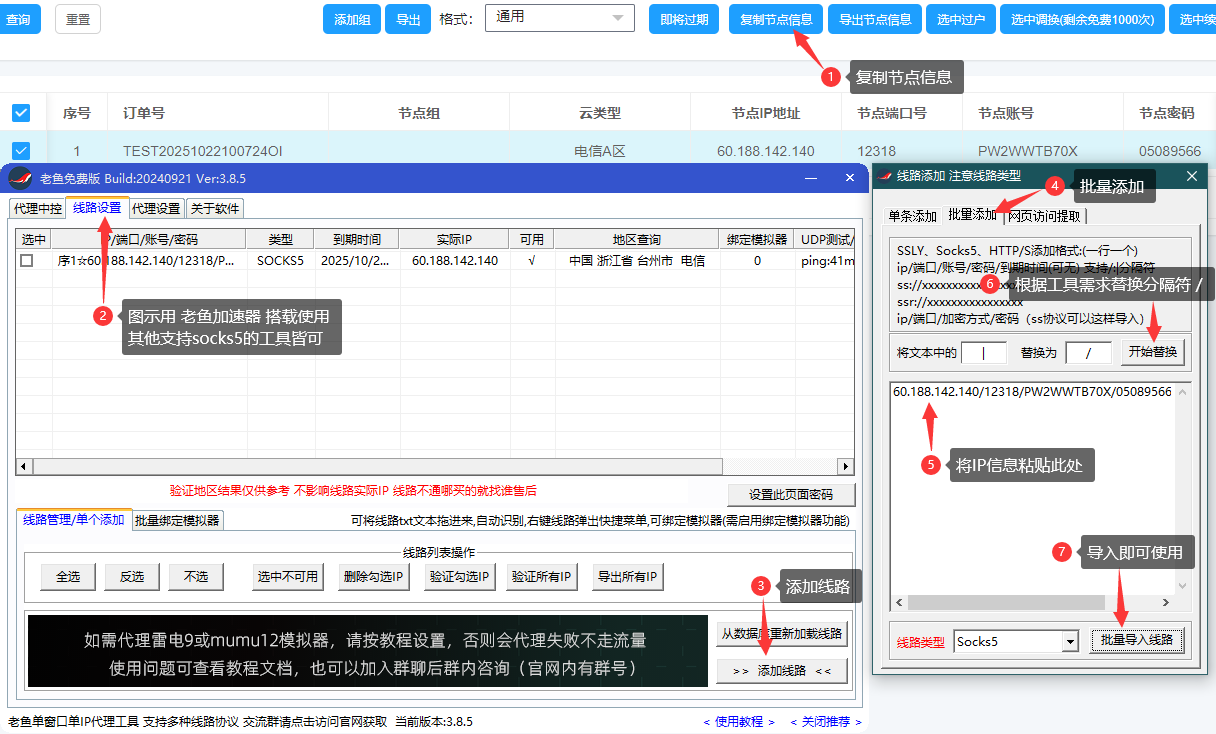
Task: Switch to the 代理中控 tab
Action: pyautogui.click(x=37, y=208)
